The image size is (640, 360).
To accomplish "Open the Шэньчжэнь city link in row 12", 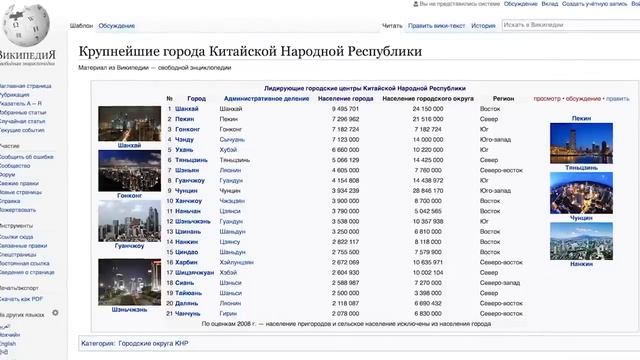I will pyautogui.click(x=193, y=221).
